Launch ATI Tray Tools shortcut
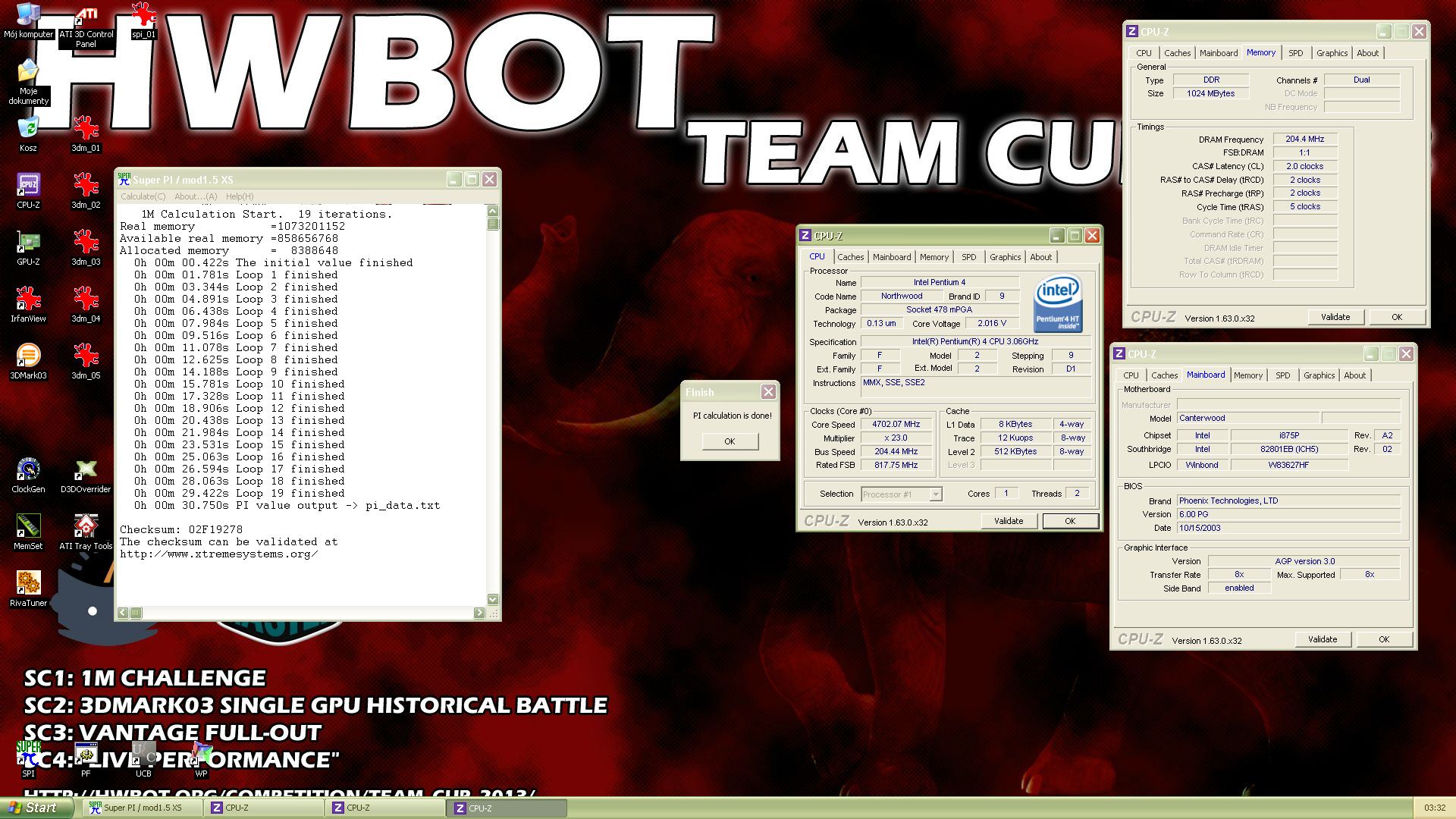The height and width of the screenshot is (819, 1456). 86,532
